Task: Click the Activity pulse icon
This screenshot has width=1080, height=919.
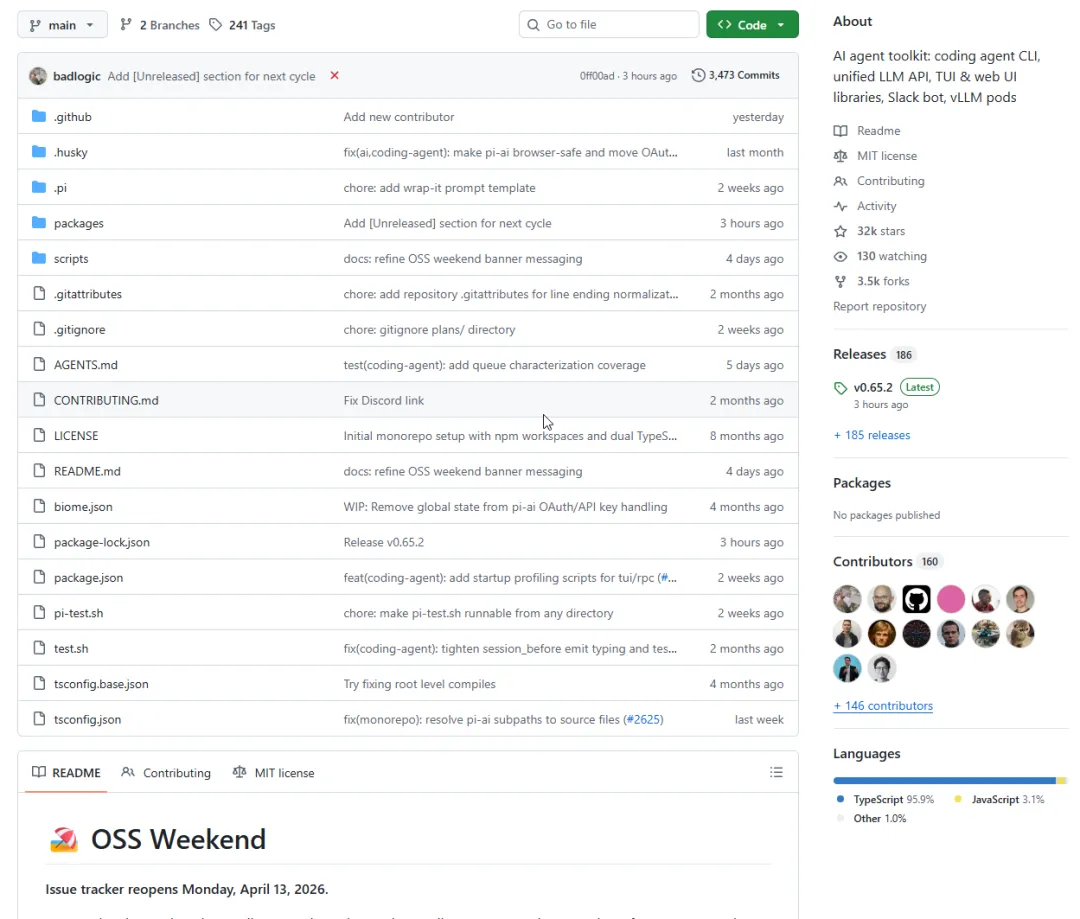Action: click(840, 206)
